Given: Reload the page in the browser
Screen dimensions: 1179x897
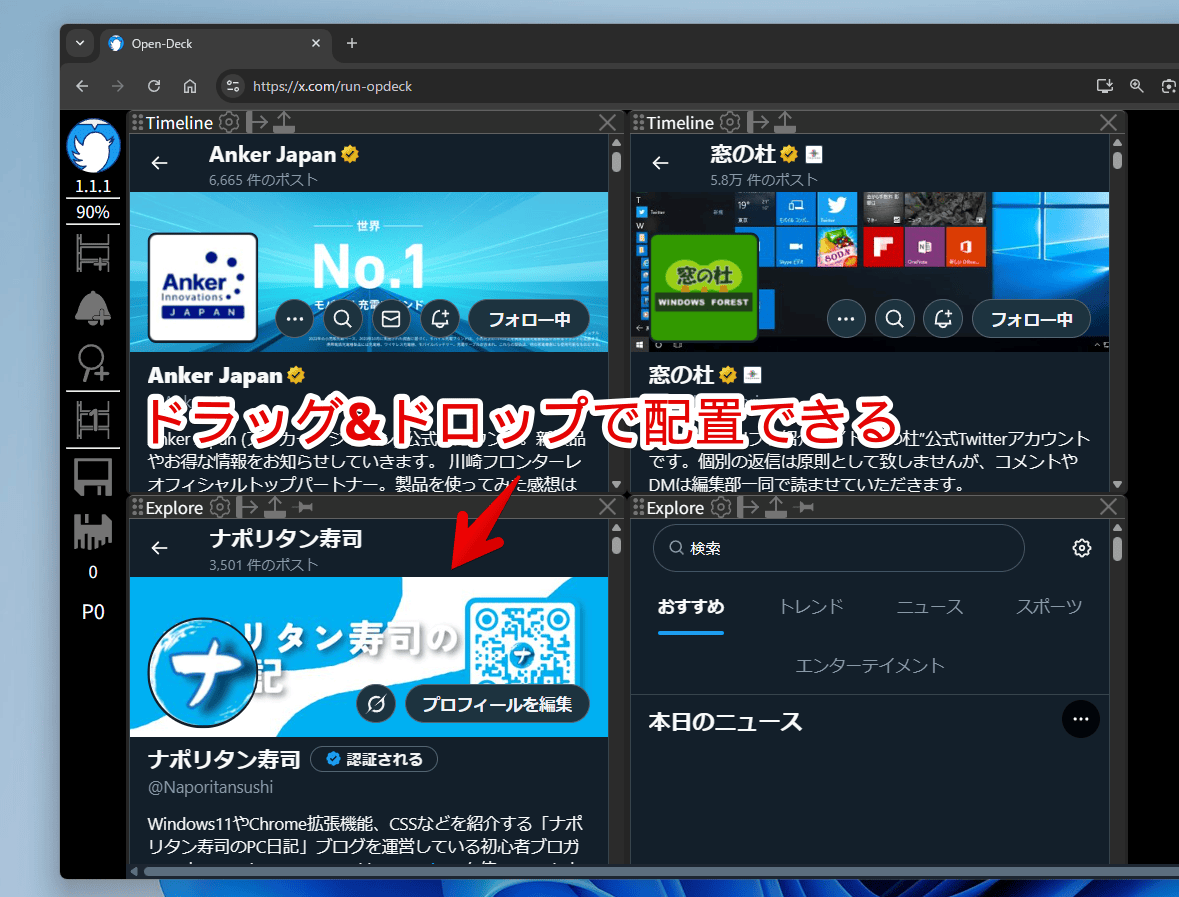Looking at the screenshot, I should coord(154,86).
